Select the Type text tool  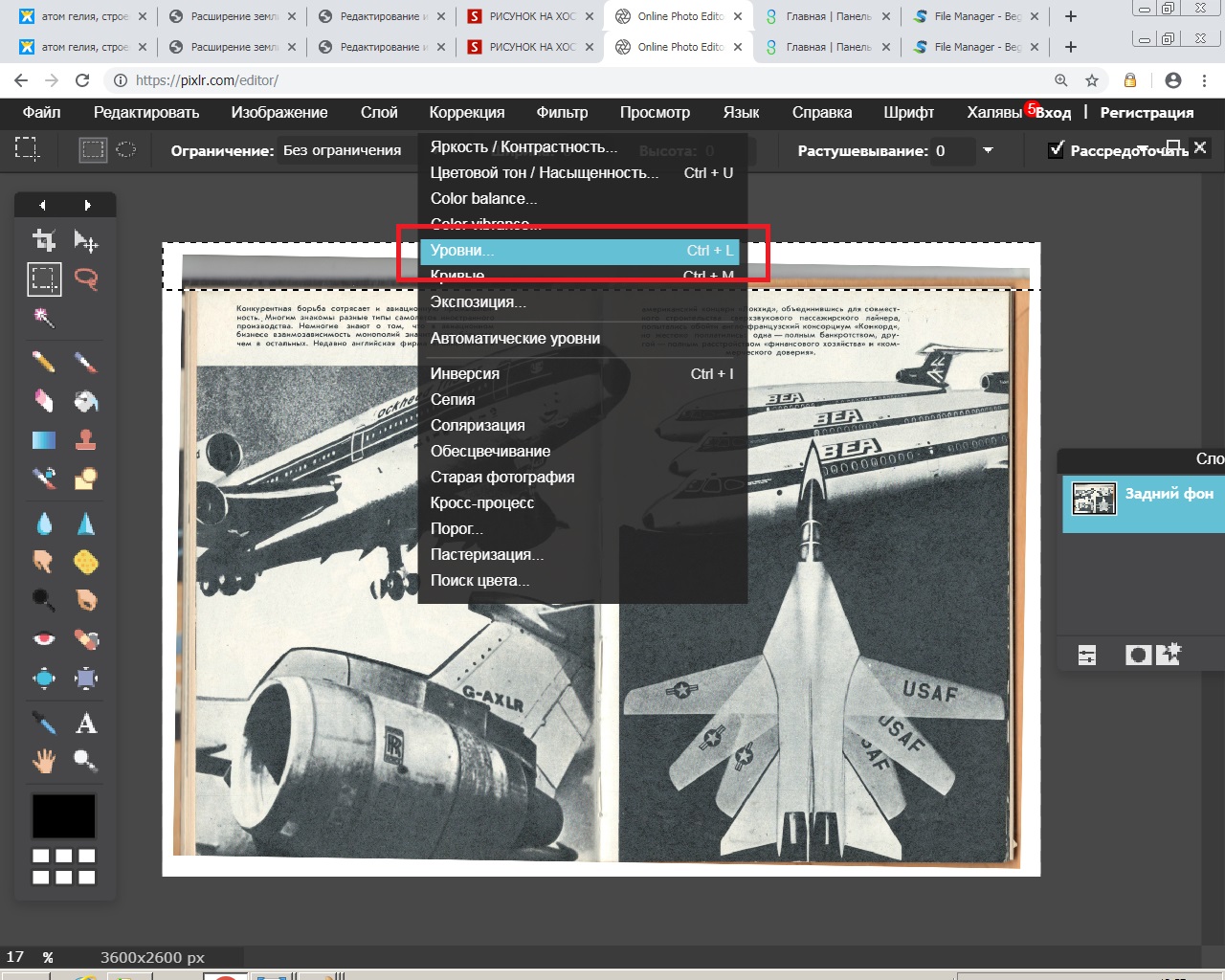pyautogui.click(x=86, y=723)
